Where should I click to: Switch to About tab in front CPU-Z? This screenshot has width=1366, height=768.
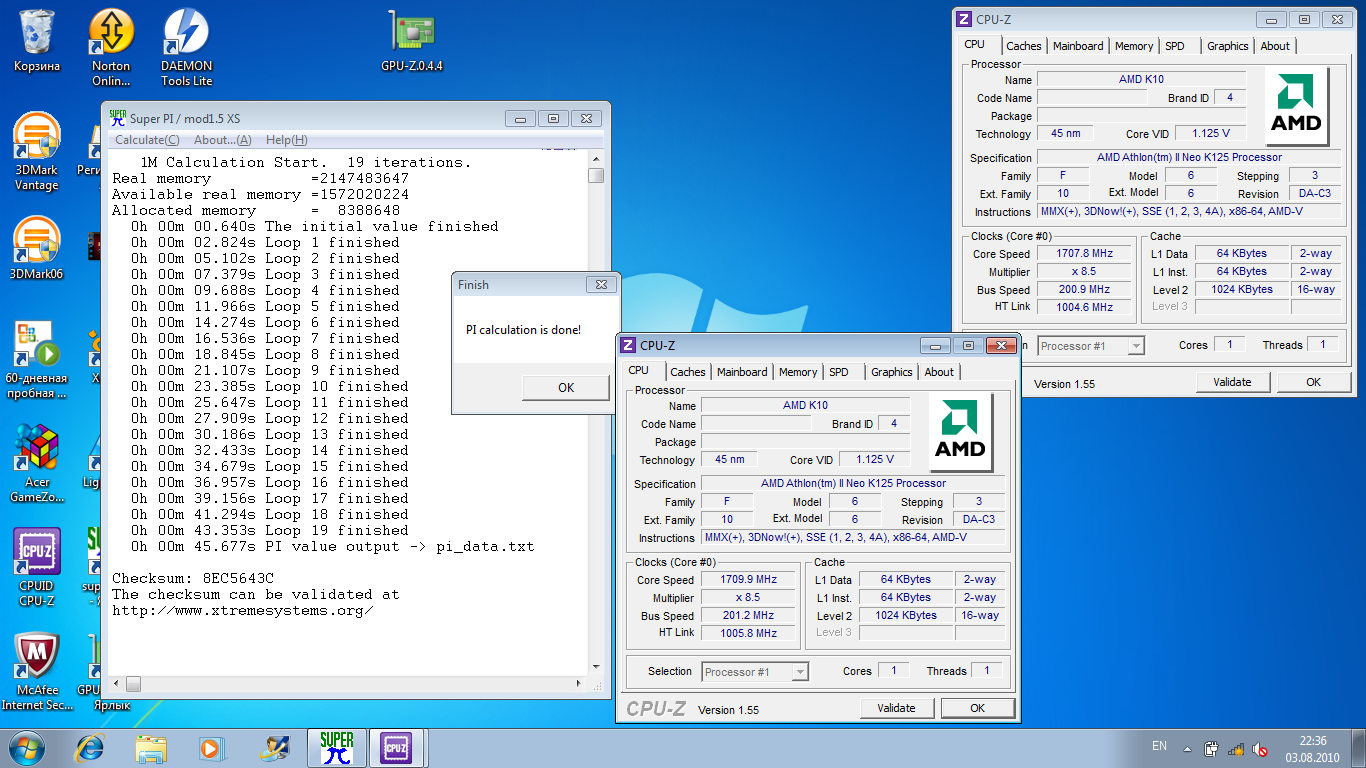939,372
